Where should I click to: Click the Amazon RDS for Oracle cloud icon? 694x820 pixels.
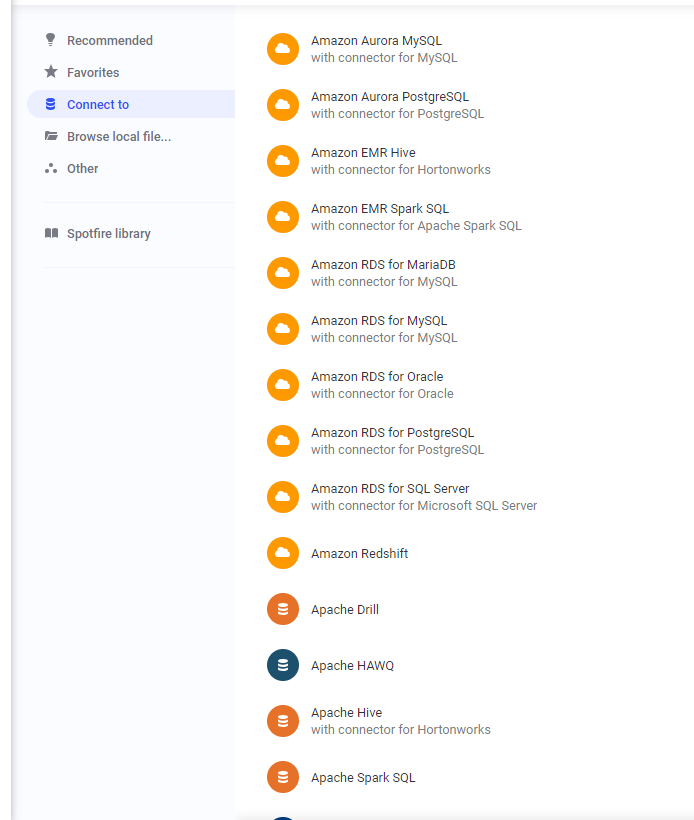point(283,385)
